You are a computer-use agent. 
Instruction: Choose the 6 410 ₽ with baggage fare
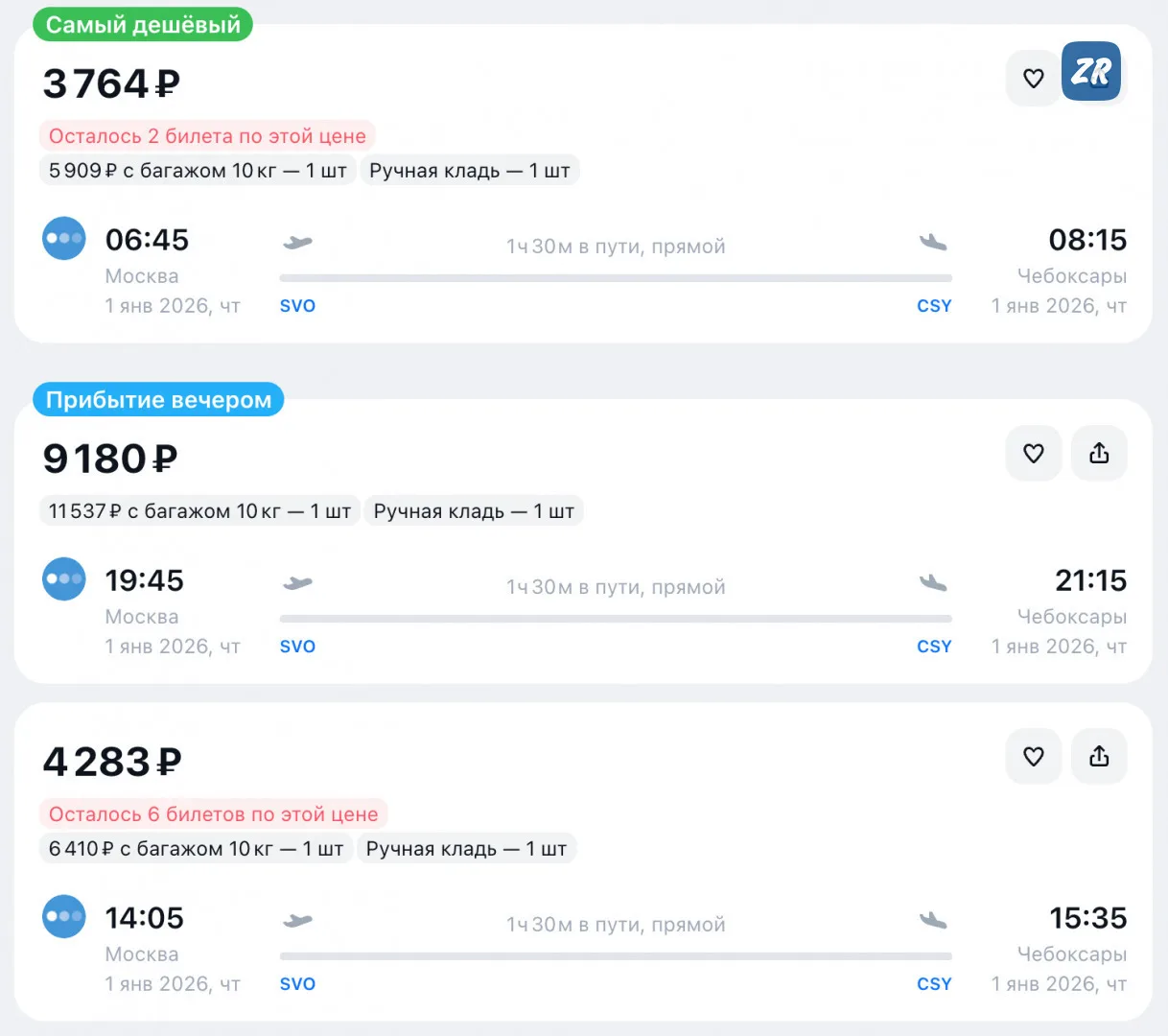pos(196,849)
